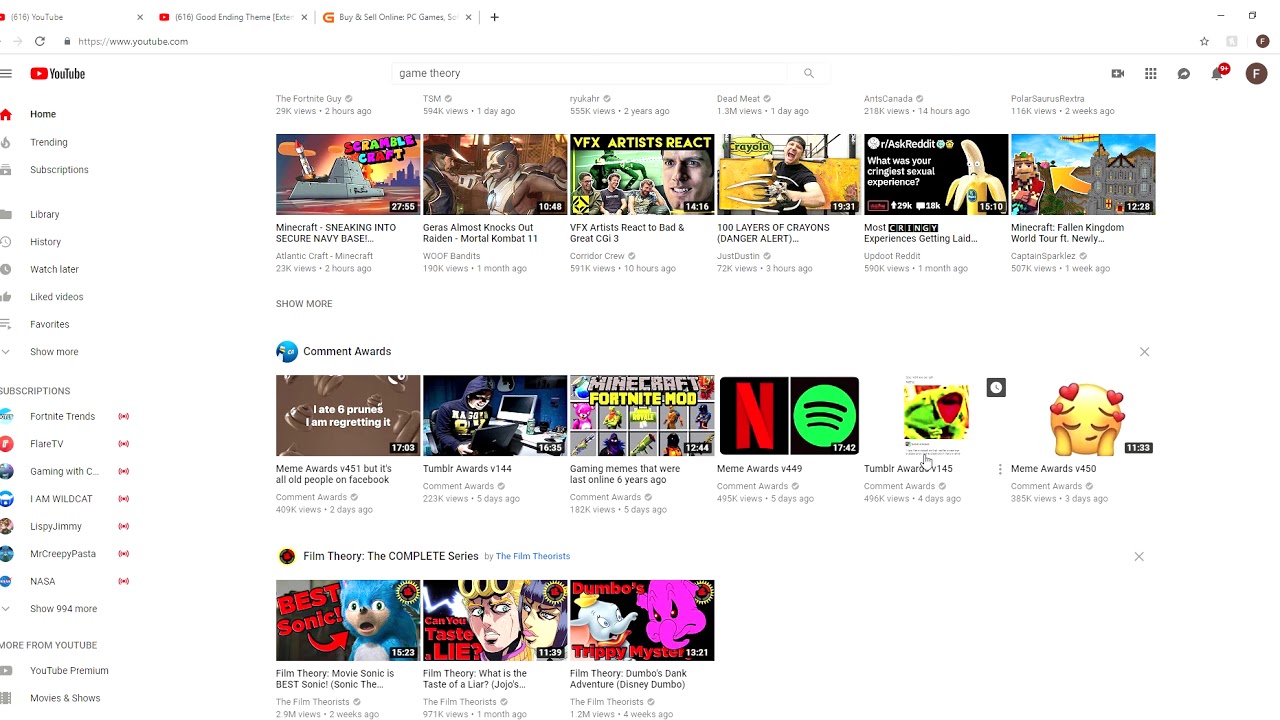Open I AM WILDCAT subscription
This screenshot has height=720, width=1280.
pyautogui.click(x=61, y=499)
